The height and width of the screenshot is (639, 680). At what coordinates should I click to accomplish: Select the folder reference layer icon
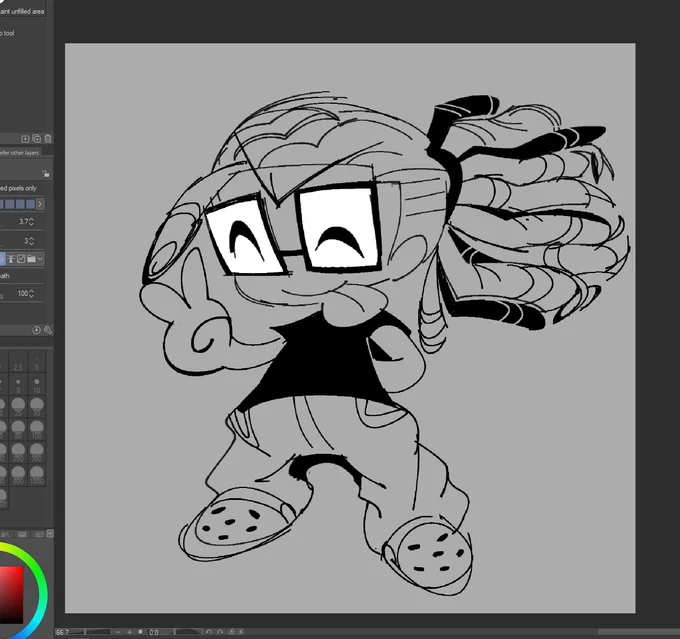pos(31,259)
